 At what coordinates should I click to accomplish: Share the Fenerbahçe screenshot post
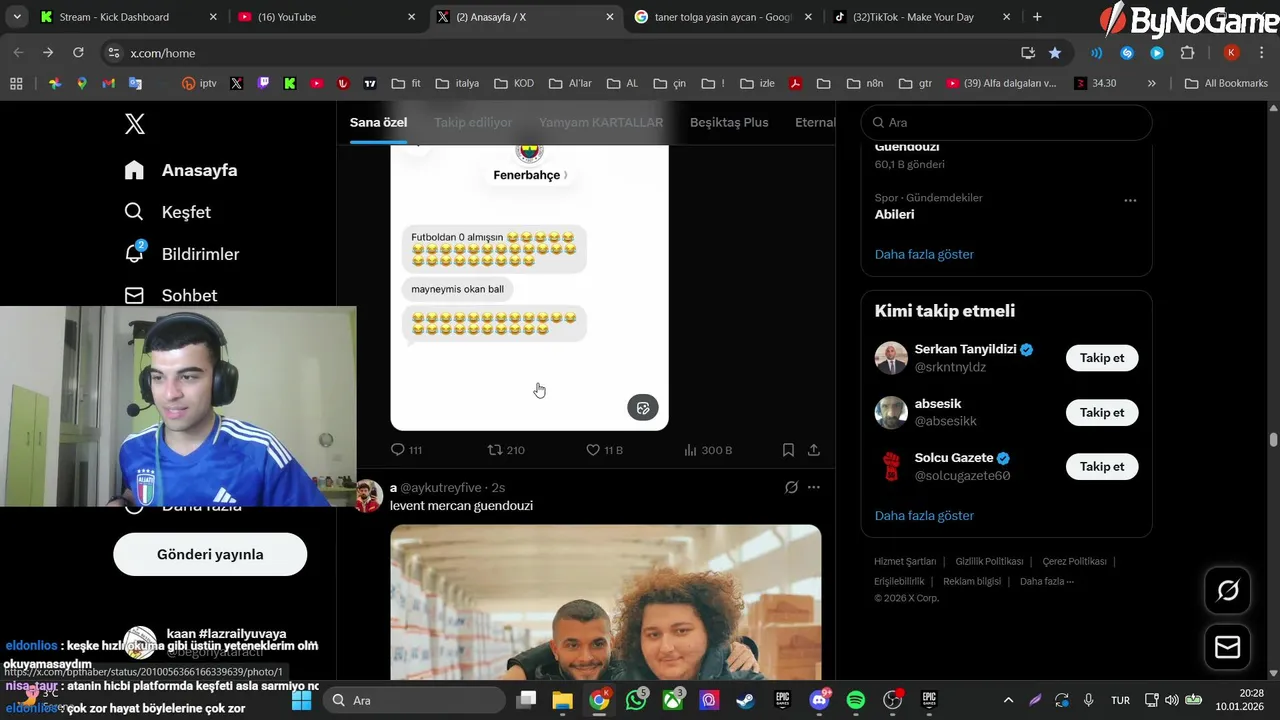tap(814, 450)
